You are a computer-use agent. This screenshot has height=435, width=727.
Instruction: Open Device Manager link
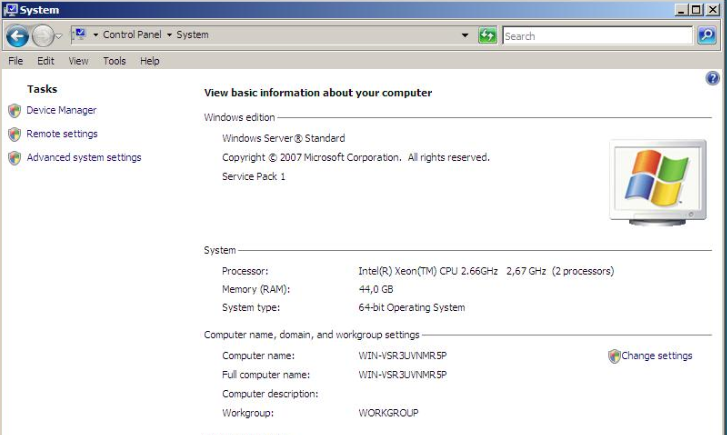pos(61,110)
